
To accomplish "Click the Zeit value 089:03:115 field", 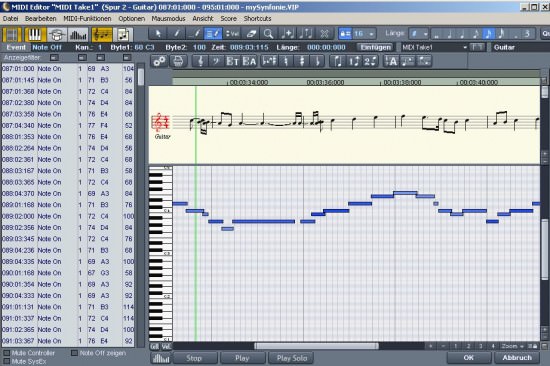I will click(x=249, y=47).
